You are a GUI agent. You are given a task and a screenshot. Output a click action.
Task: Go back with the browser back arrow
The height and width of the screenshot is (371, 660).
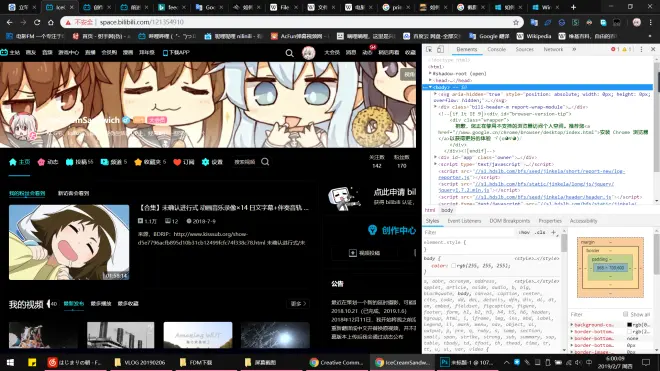point(9,22)
